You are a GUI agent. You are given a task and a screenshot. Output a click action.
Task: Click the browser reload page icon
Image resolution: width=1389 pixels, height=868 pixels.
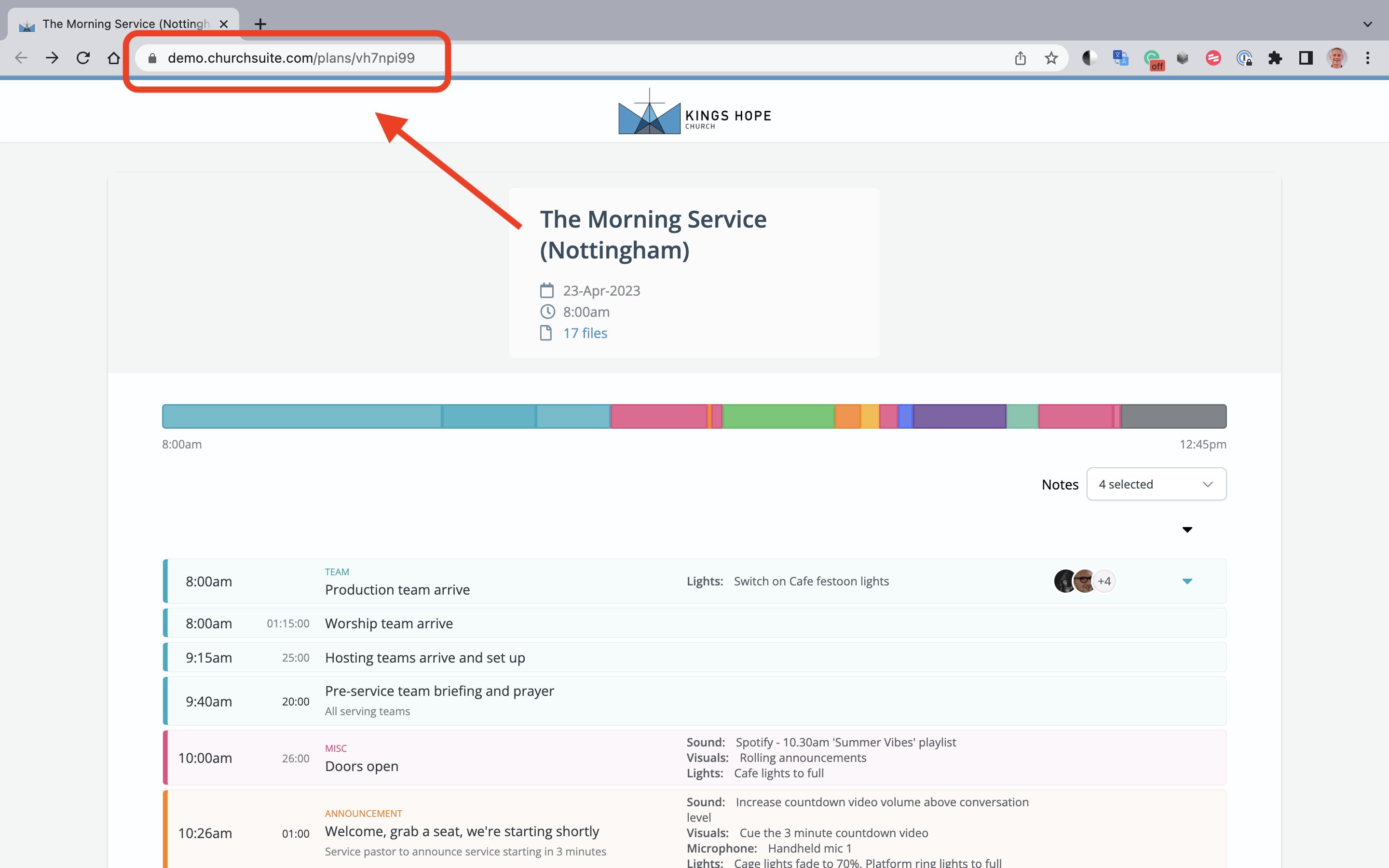pyautogui.click(x=83, y=58)
